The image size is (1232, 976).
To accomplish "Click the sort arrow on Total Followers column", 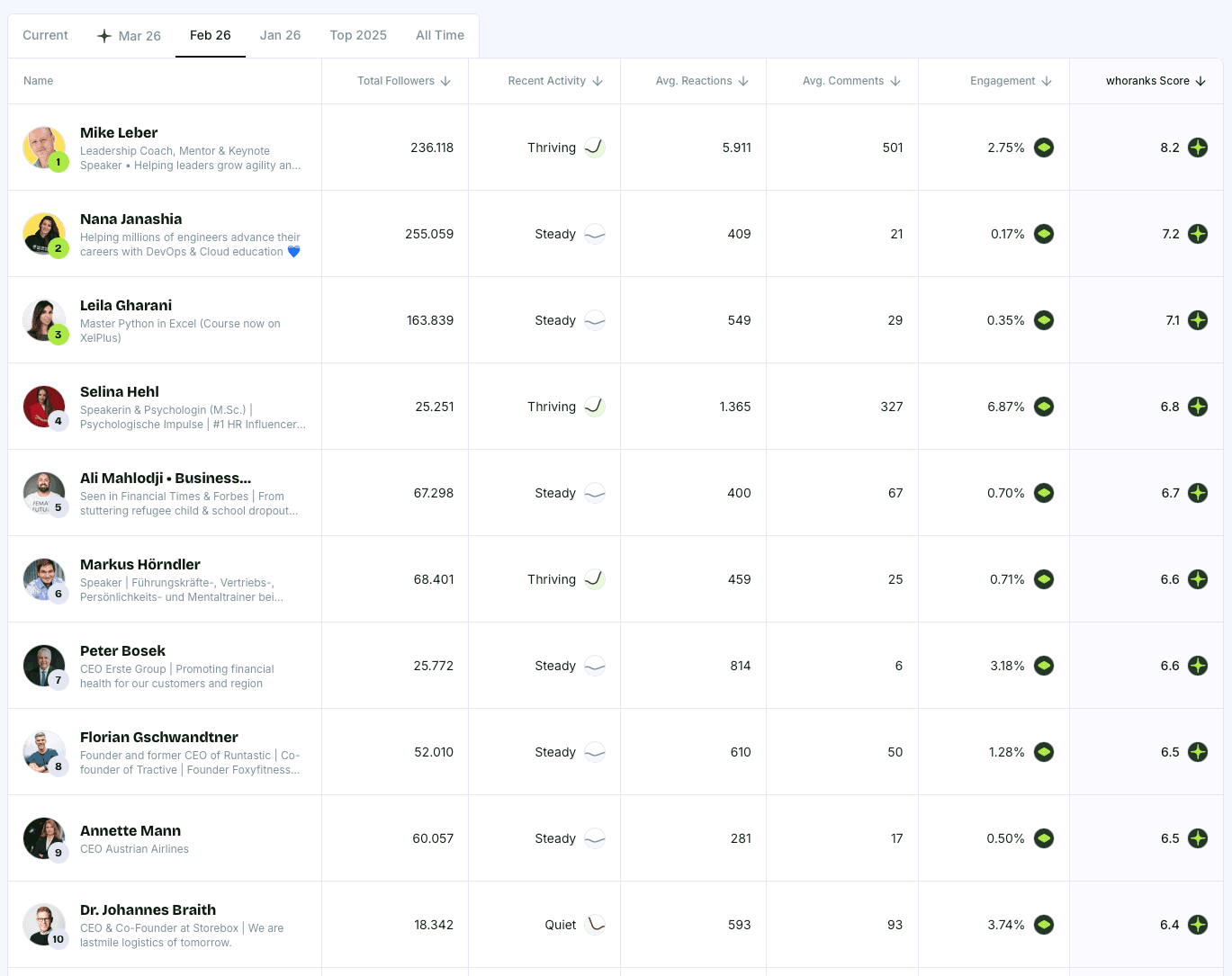I will 445,80.
